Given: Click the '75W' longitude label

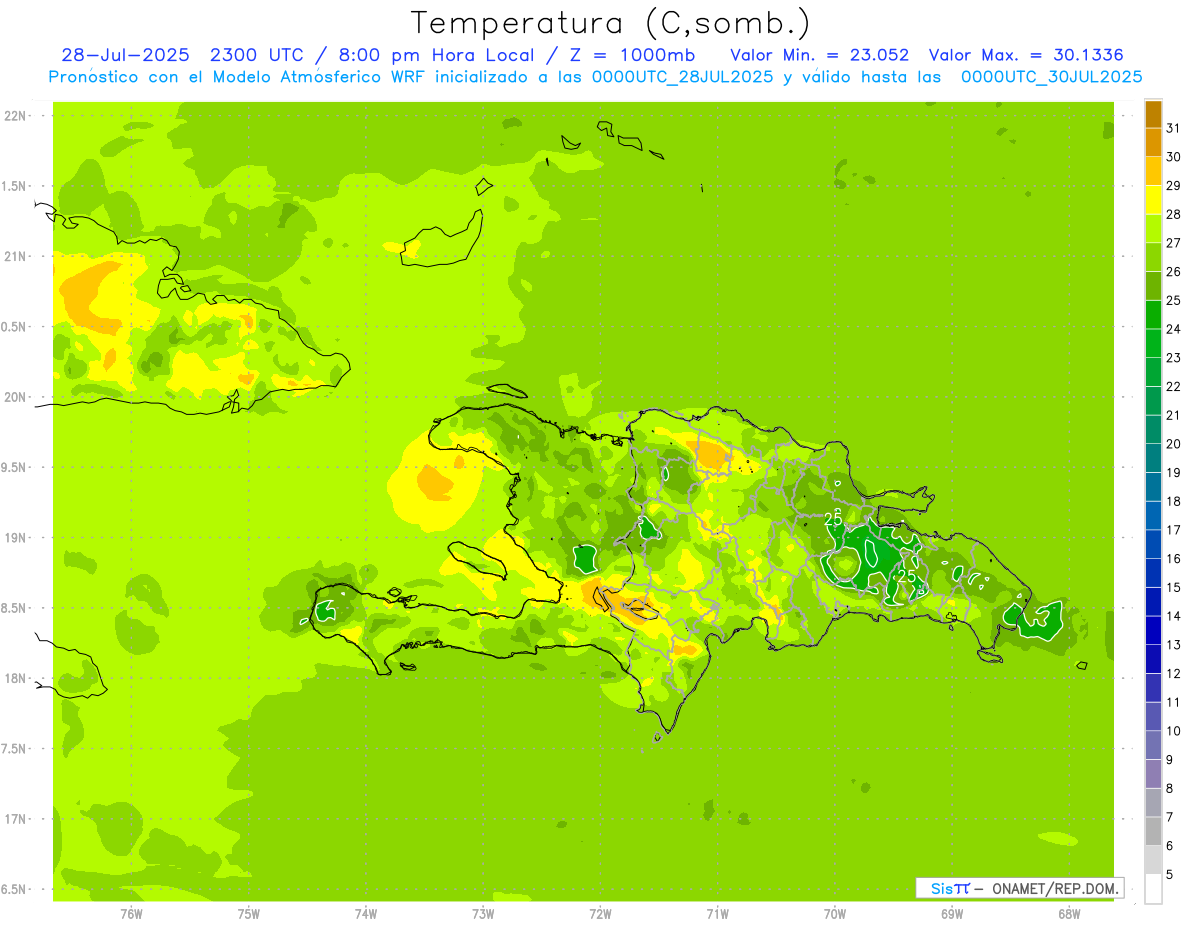Looking at the screenshot, I should [x=248, y=914].
